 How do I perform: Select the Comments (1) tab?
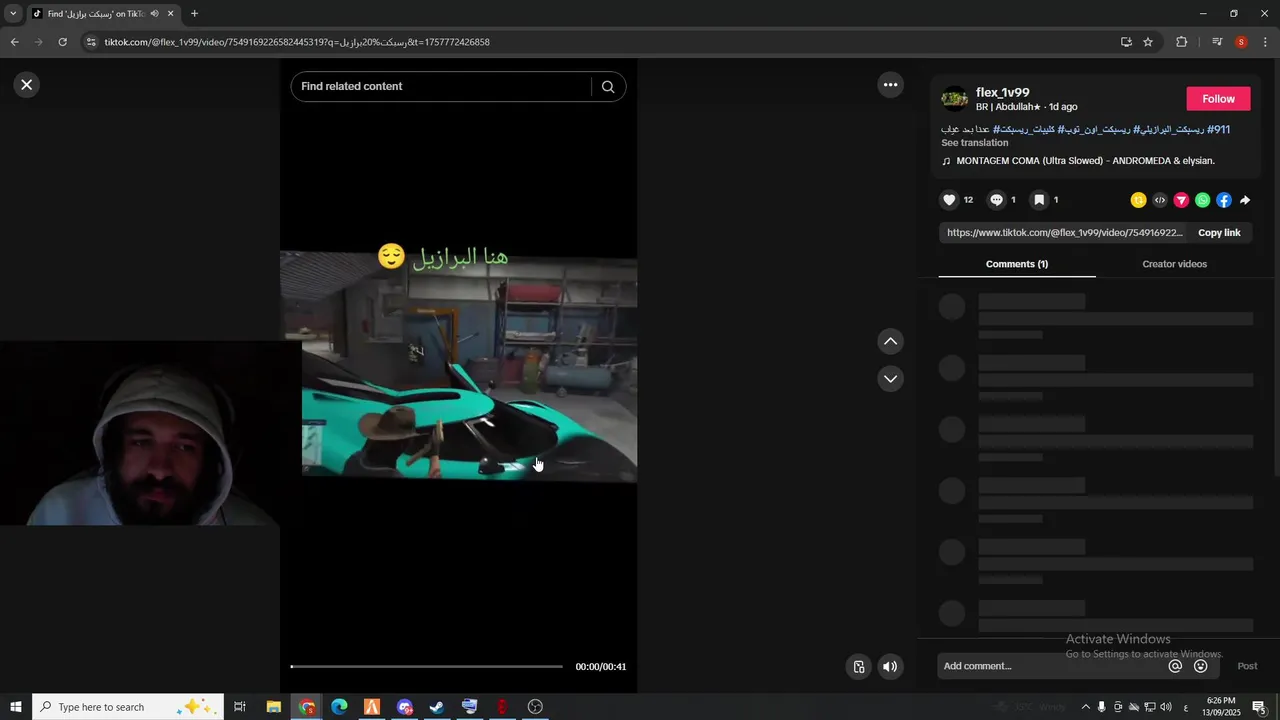[1017, 264]
